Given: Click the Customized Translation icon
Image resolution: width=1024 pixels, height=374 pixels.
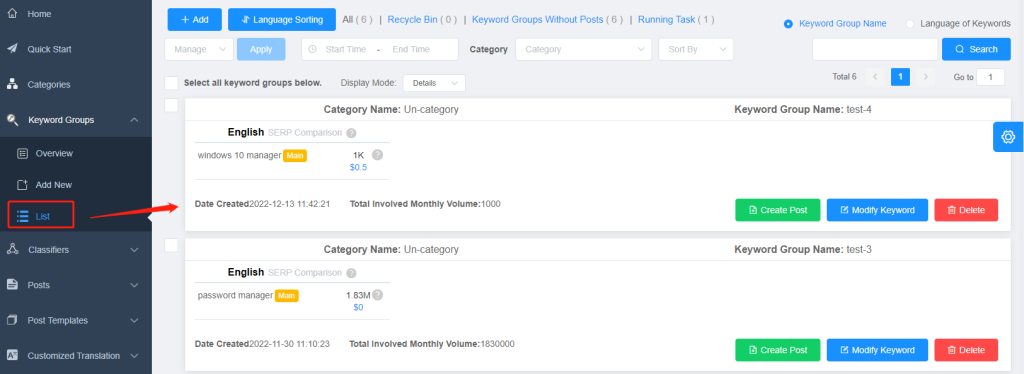Looking at the screenshot, I should (x=12, y=355).
